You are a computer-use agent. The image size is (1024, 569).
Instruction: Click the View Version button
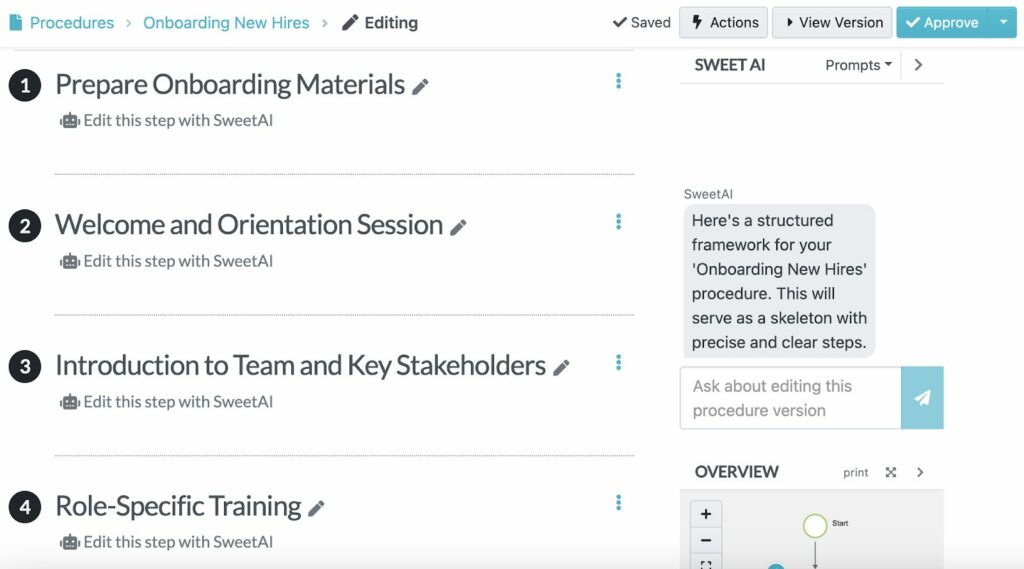tap(831, 22)
